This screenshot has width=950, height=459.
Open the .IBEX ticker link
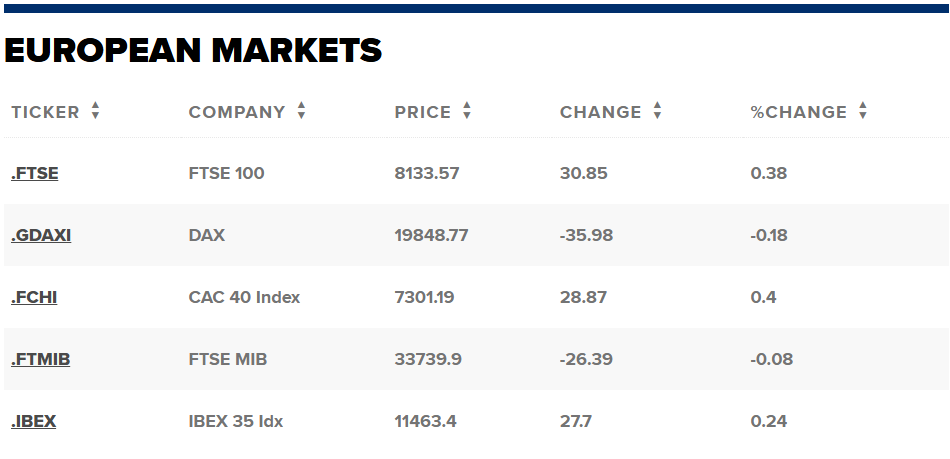(x=33, y=421)
